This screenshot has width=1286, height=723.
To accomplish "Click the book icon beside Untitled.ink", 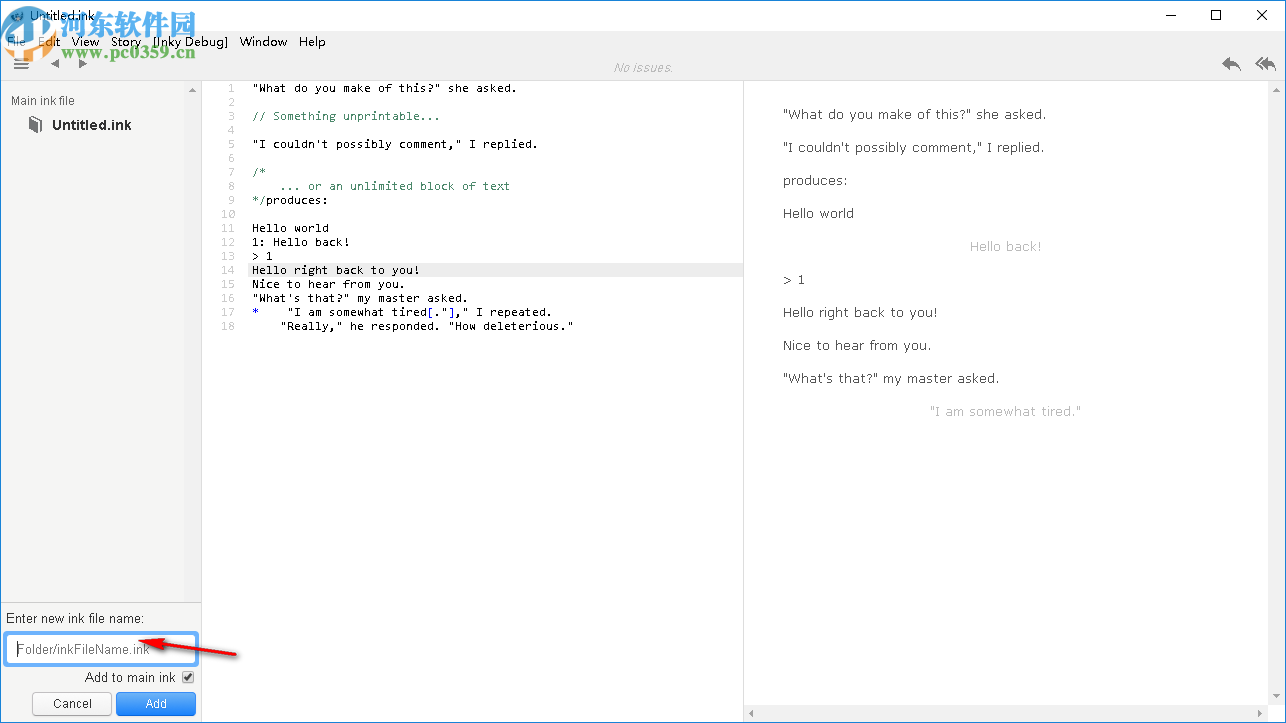I will (36, 125).
